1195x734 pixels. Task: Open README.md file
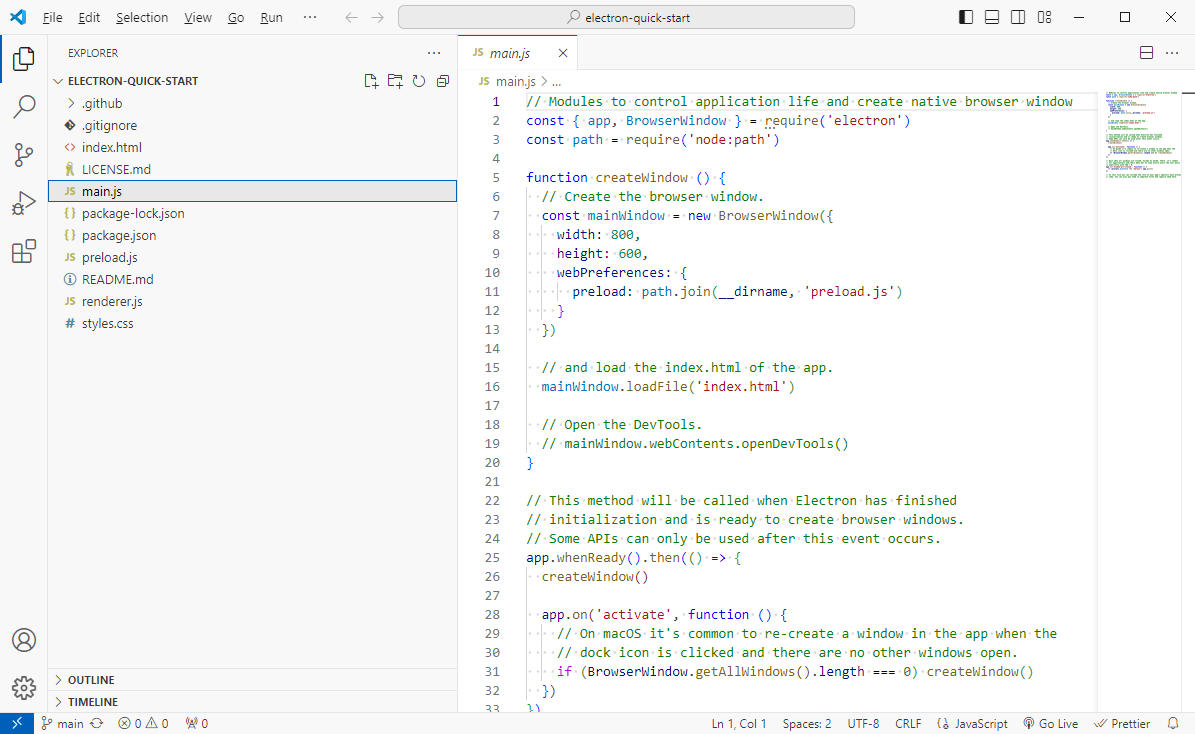coord(252,279)
